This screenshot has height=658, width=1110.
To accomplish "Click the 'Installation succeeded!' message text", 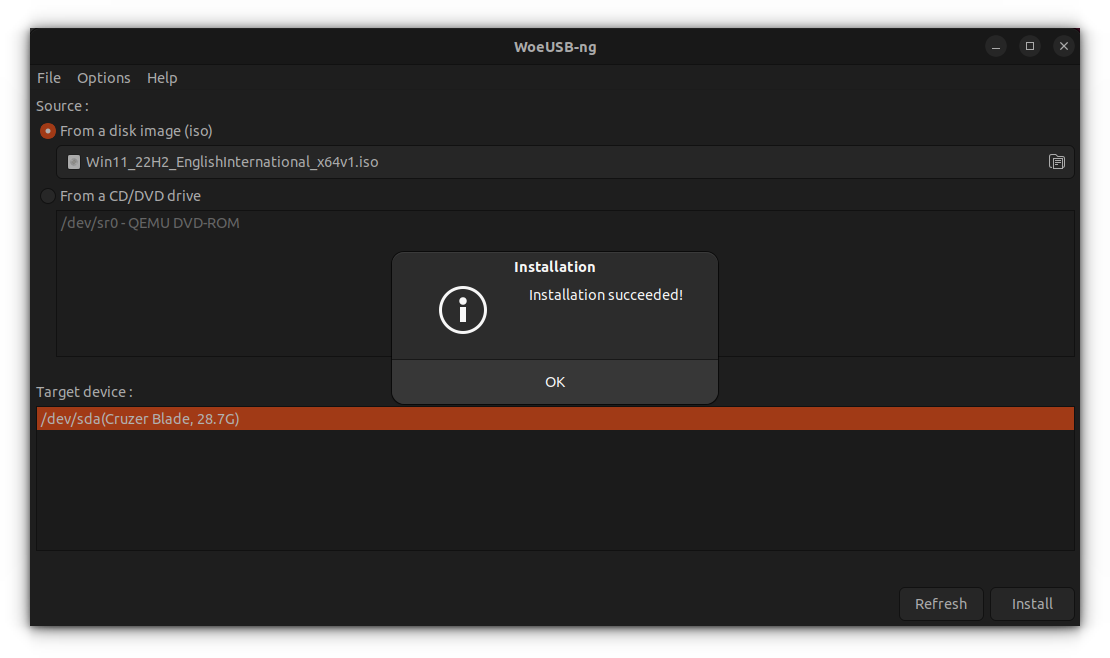I will (605, 295).
